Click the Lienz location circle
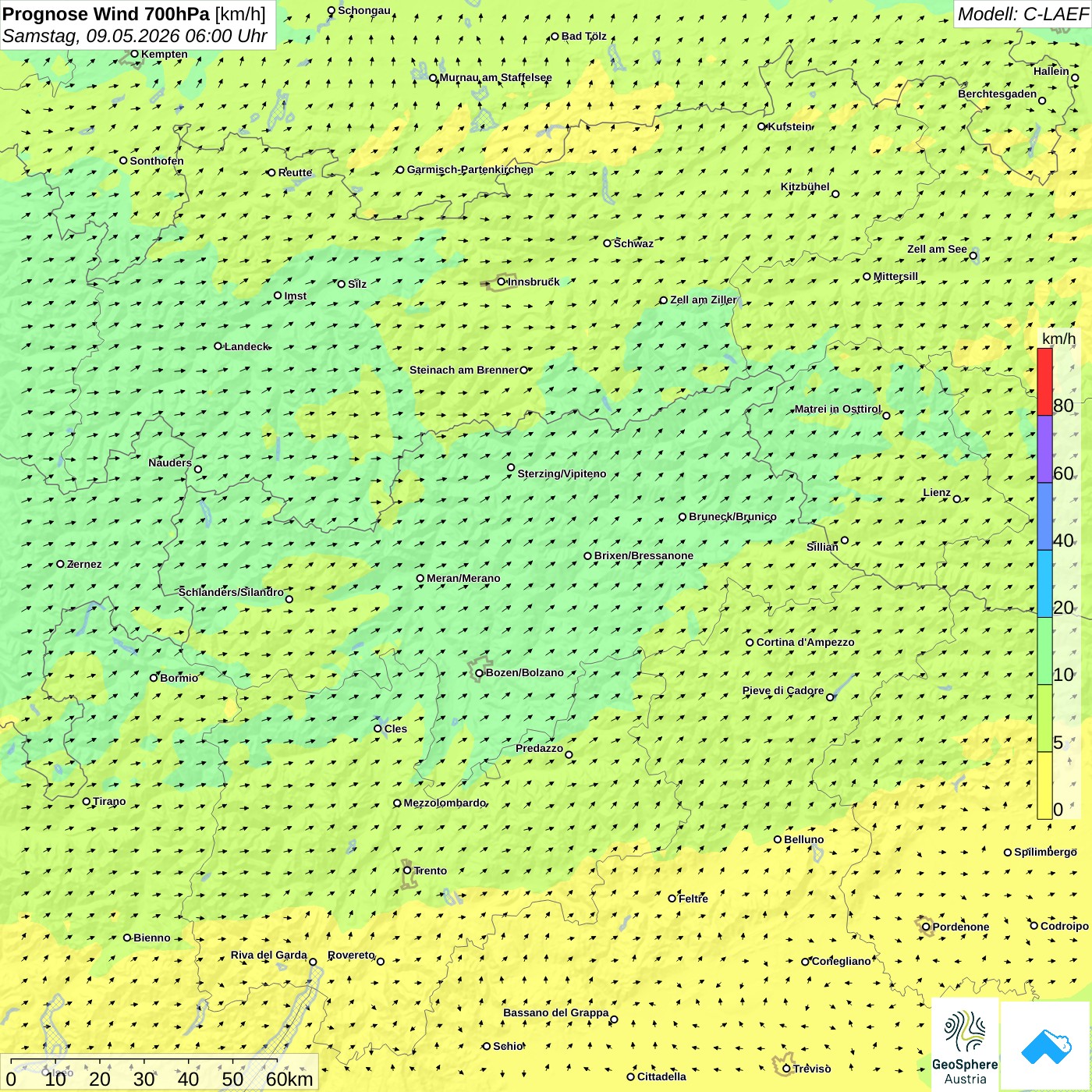The height and width of the screenshot is (1092, 1092). click(x=957, y=499)
